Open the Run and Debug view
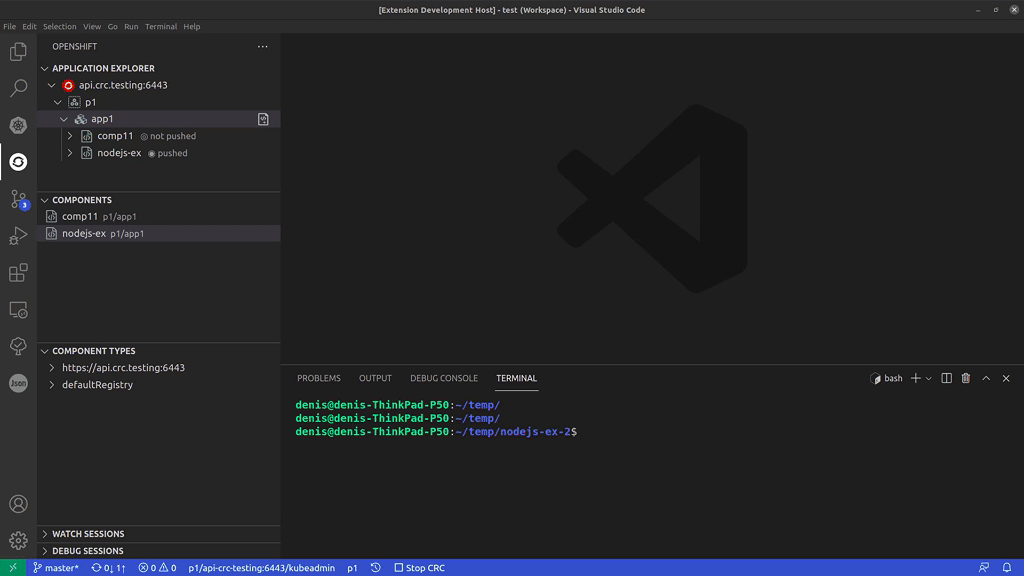 18,236
